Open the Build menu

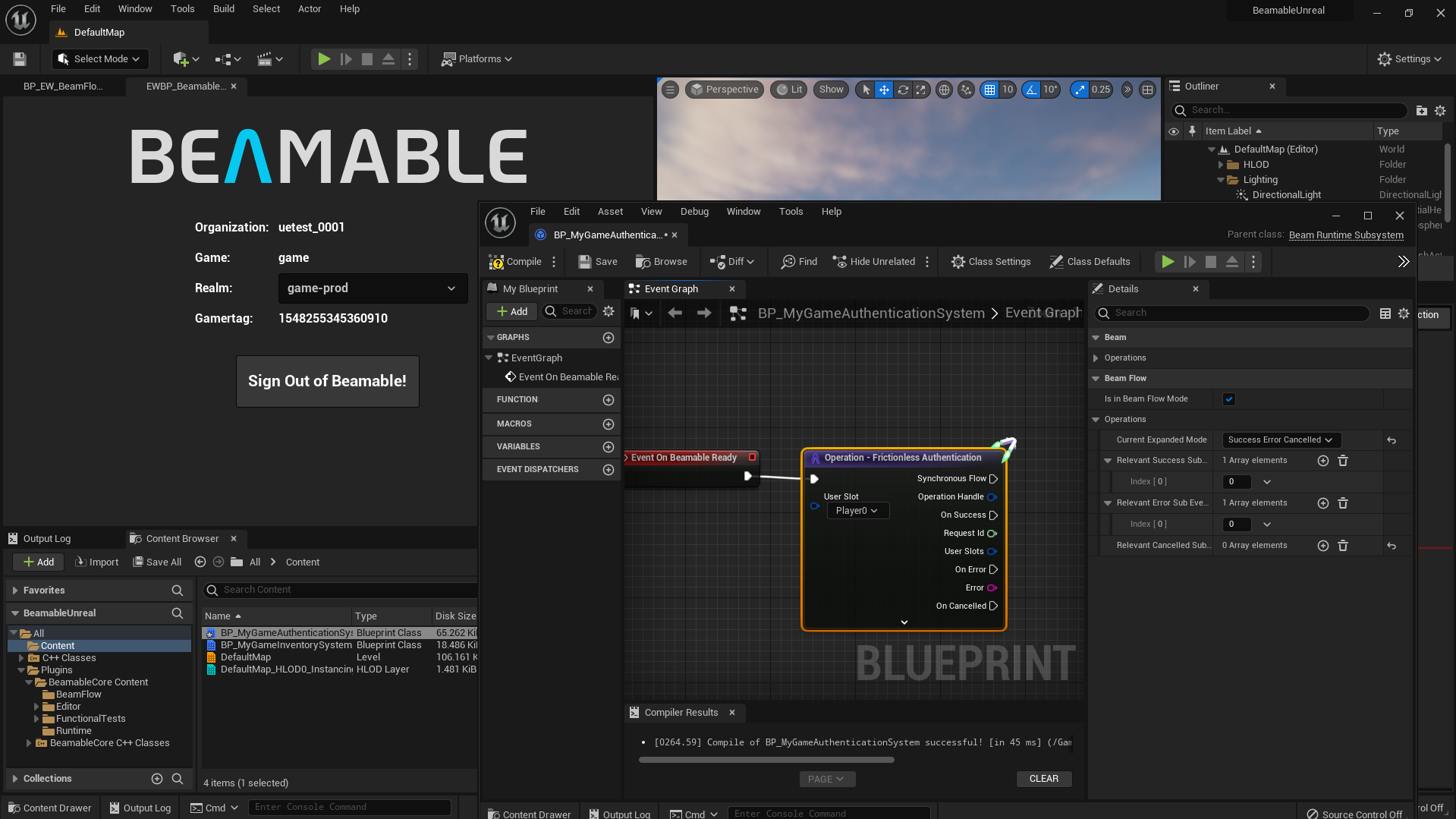point(223,8)
